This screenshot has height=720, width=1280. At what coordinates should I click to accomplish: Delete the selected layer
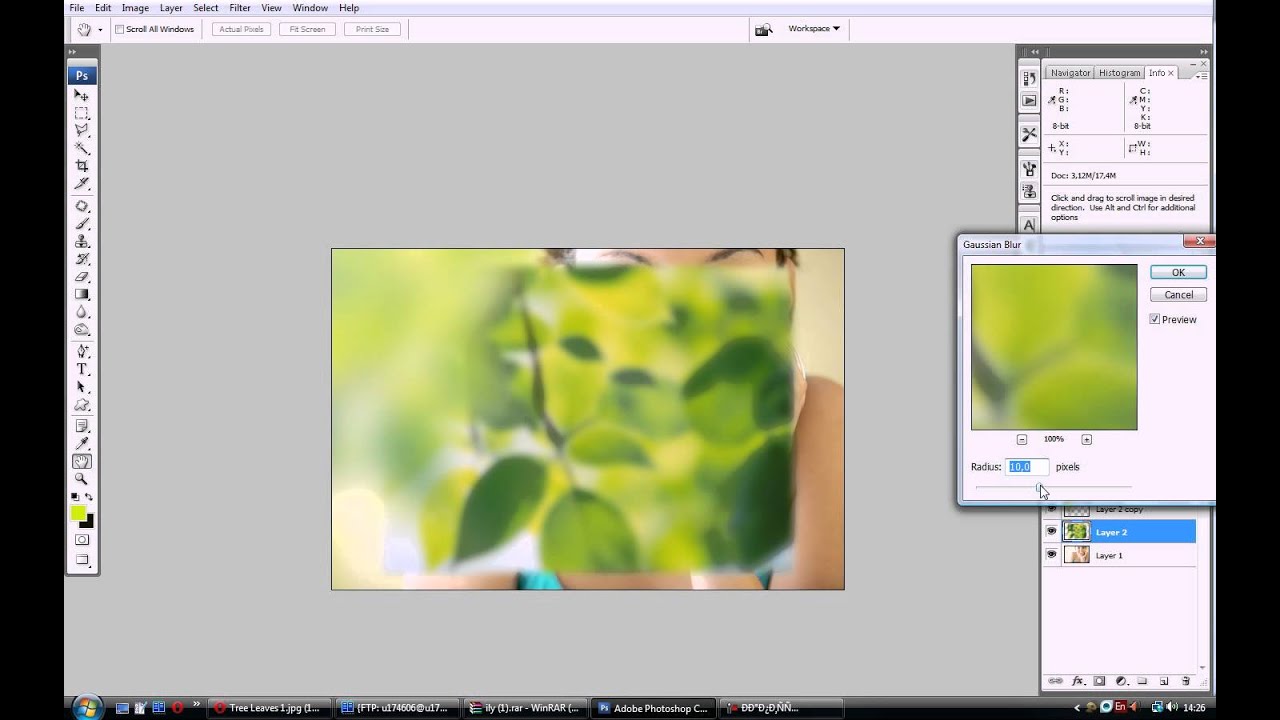pyautogui.click(x=1186, y=681)
